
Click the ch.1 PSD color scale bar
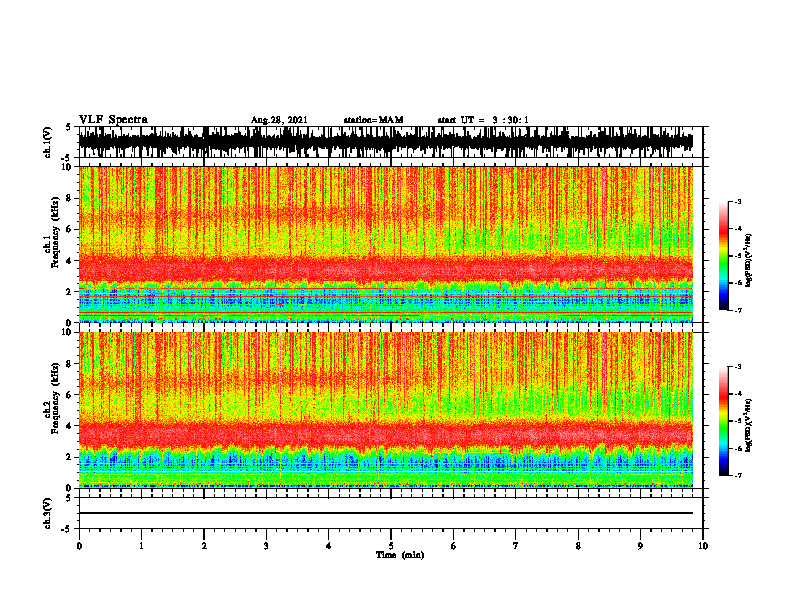click(x=723, y=256)
